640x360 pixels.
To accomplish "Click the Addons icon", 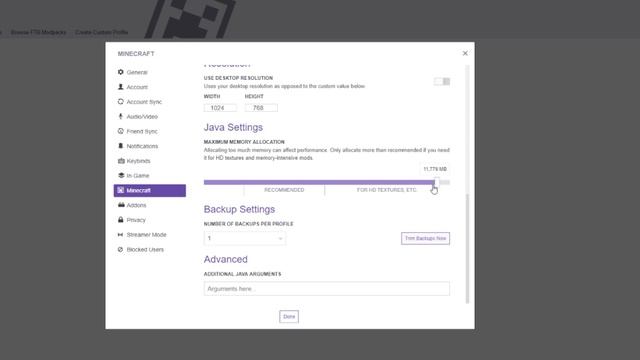I will [x=121, y=205].
